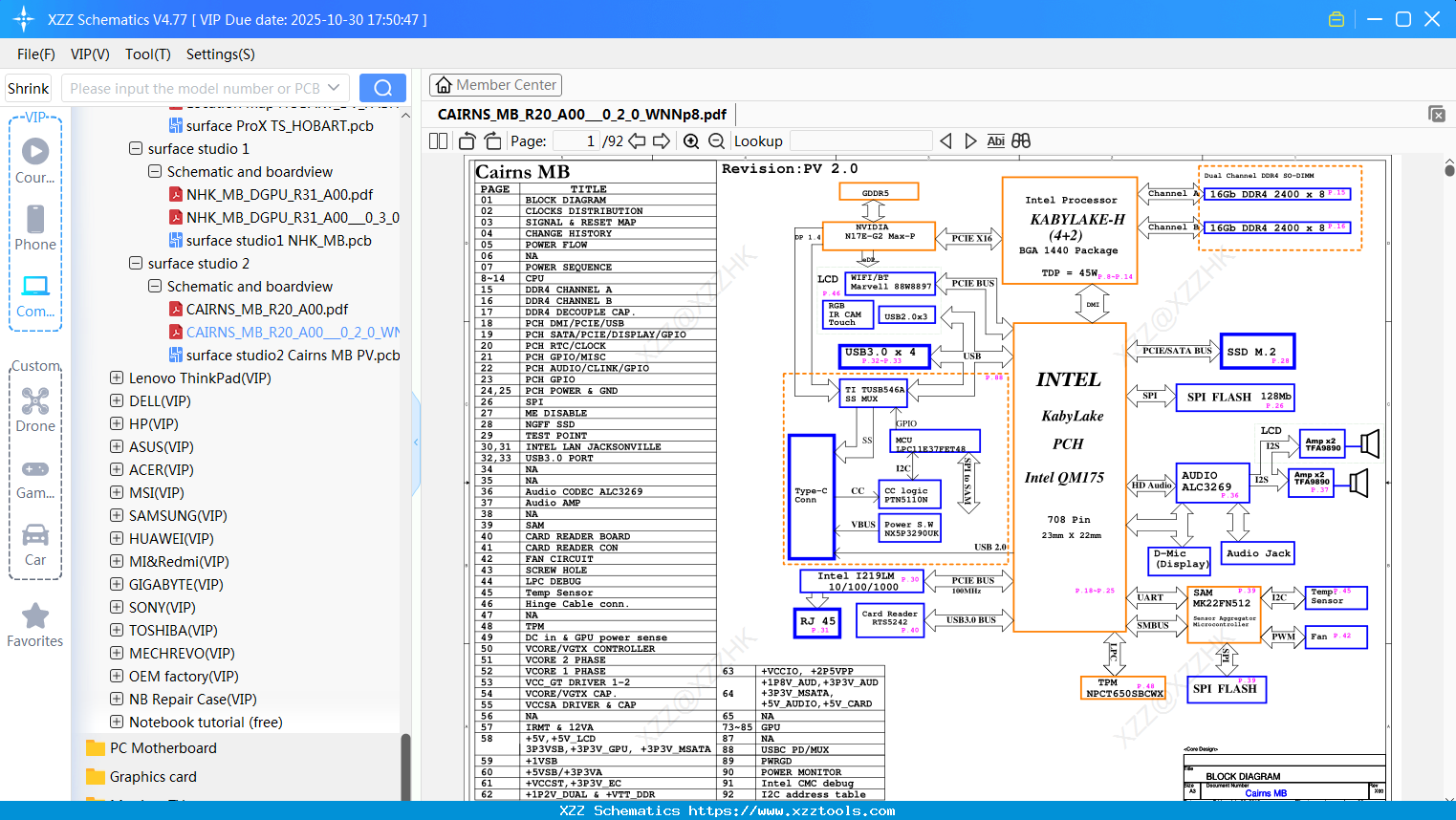This screenshot has height=820, width=1456.
Task: Expand the ASUS(VIP) tree node
Action: click(117, 447)
